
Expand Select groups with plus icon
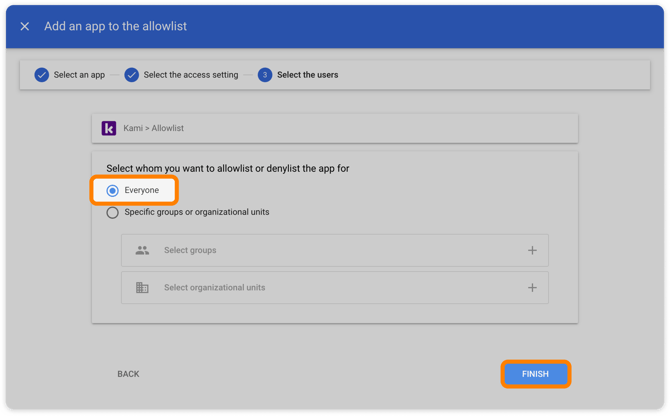[532, 250]
